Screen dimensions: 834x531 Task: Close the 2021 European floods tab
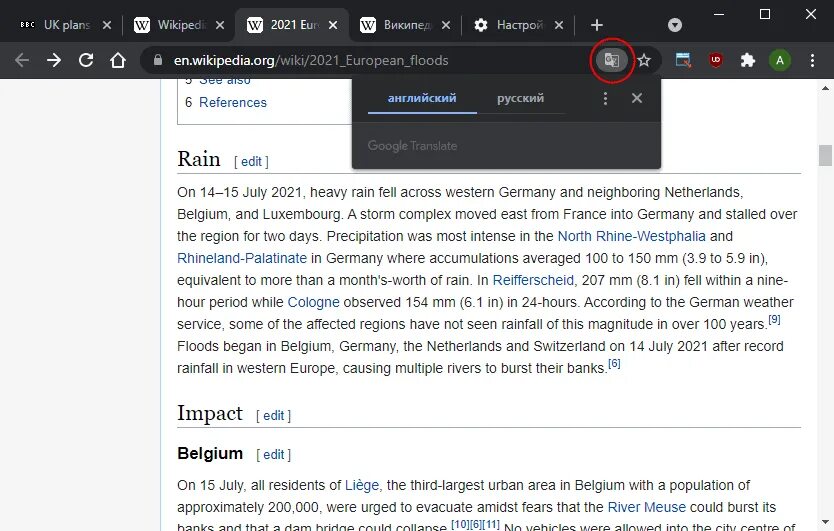(333, 25)
